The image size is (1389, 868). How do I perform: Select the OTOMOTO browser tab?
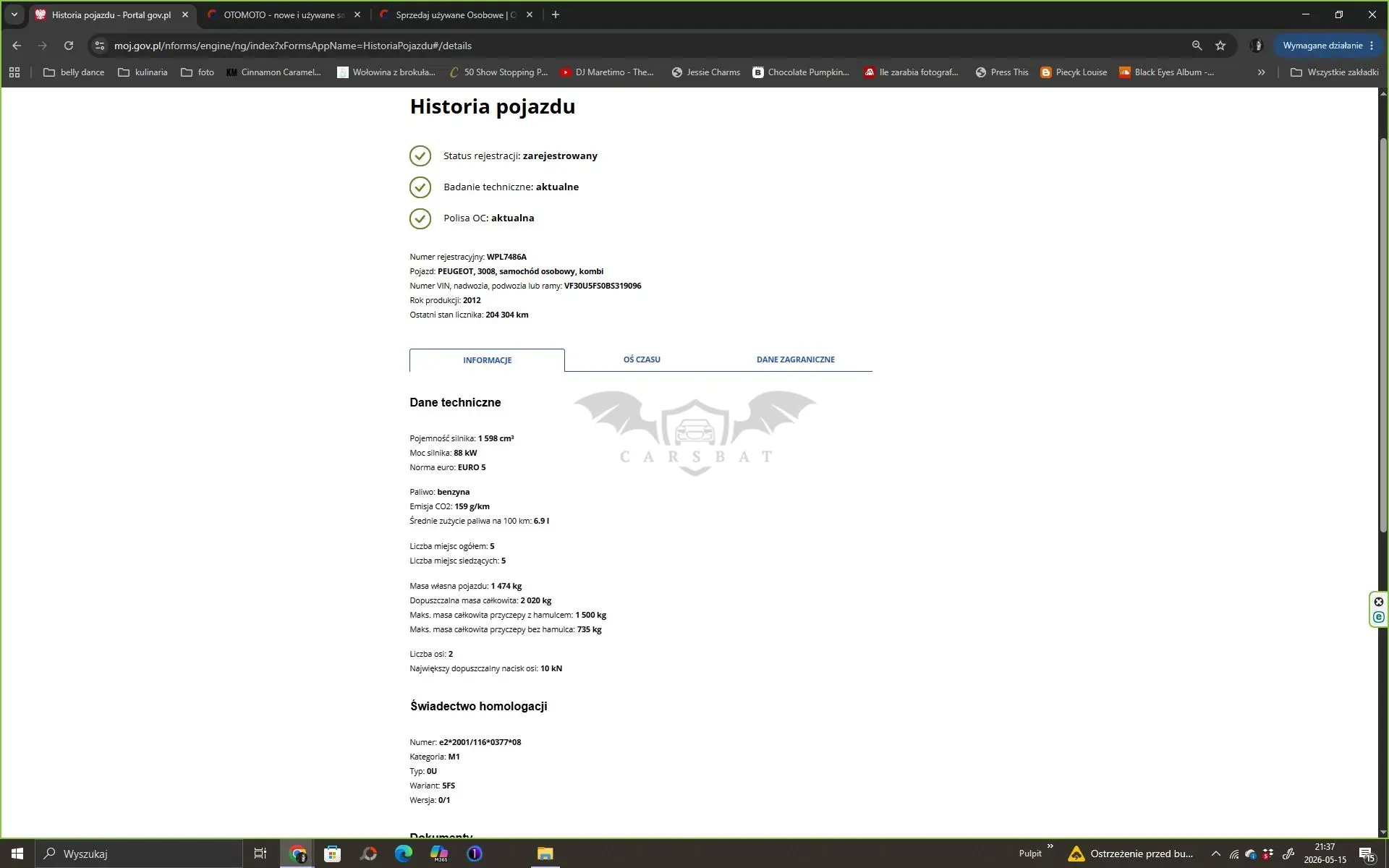pos(284,14)
